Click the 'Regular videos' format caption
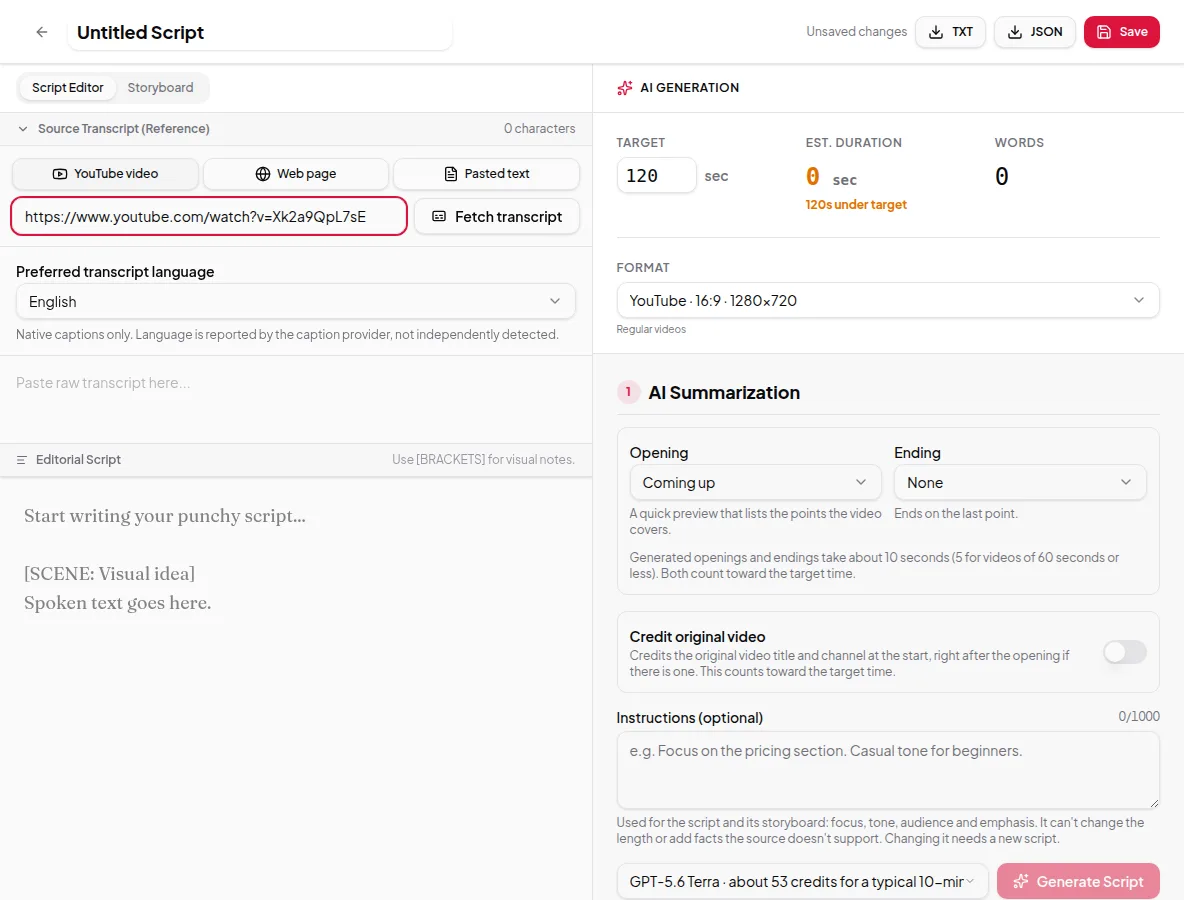Screen dimensions: 1184x900 651,329
